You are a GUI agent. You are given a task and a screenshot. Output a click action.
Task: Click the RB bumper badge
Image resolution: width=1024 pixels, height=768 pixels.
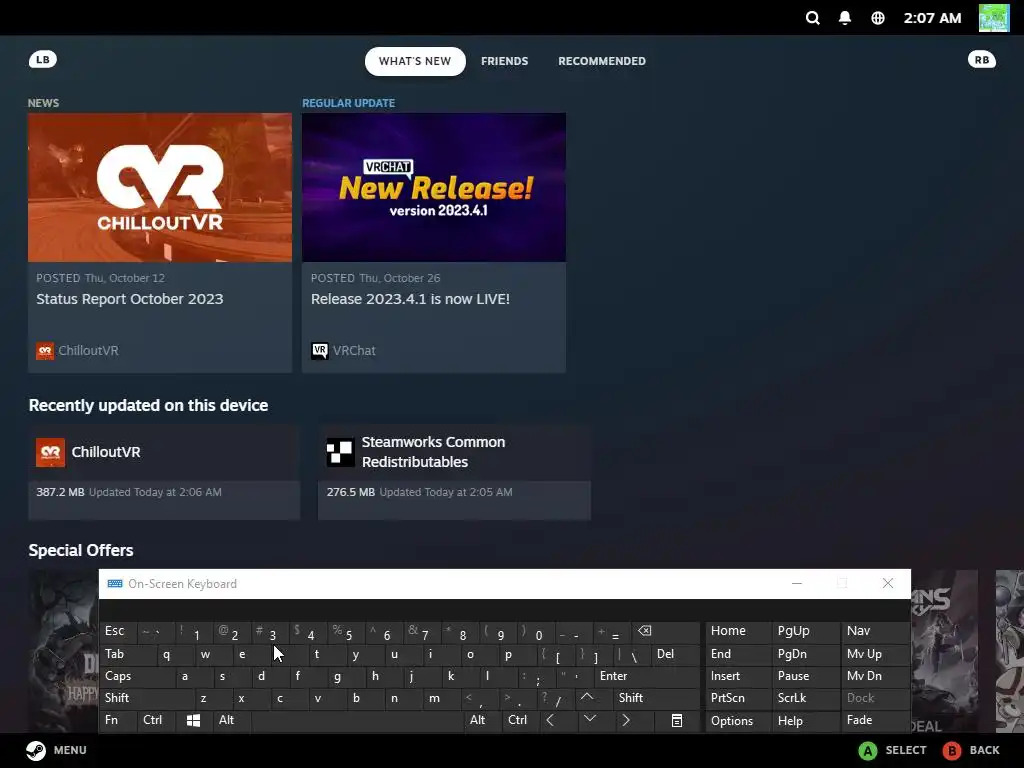(982, 59)
